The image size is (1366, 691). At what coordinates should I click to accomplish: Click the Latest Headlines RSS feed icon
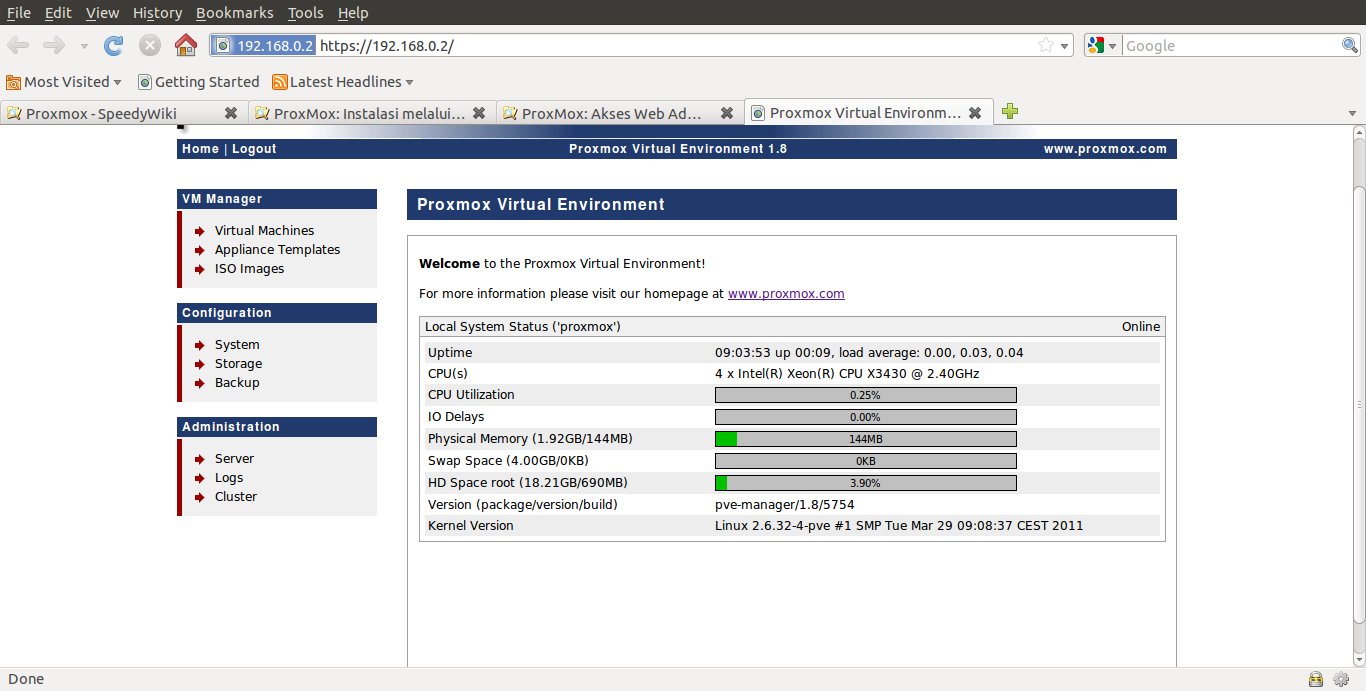point(280,82)
